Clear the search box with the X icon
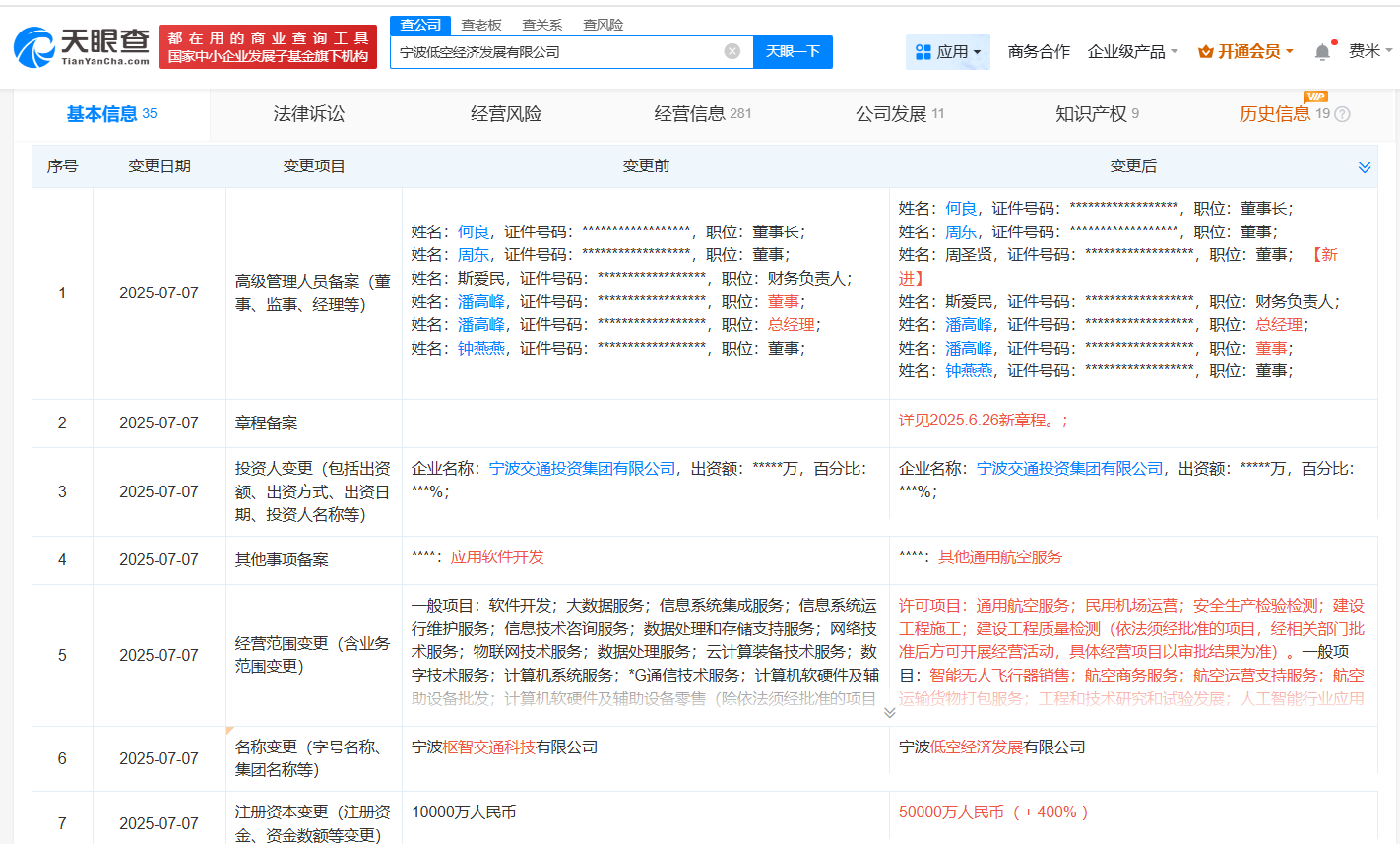Viewport: 1400px width, 844px height. (x=732, y=51)
